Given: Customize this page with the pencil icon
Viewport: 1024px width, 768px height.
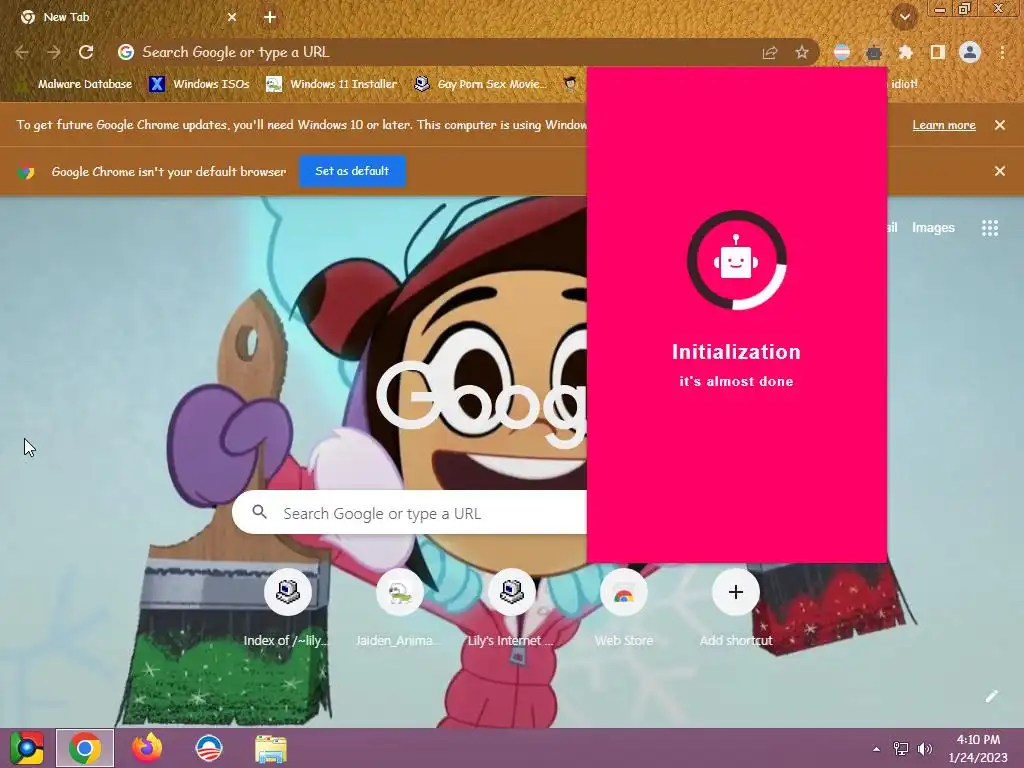Looking at the screenshot, I should point(991,696).
